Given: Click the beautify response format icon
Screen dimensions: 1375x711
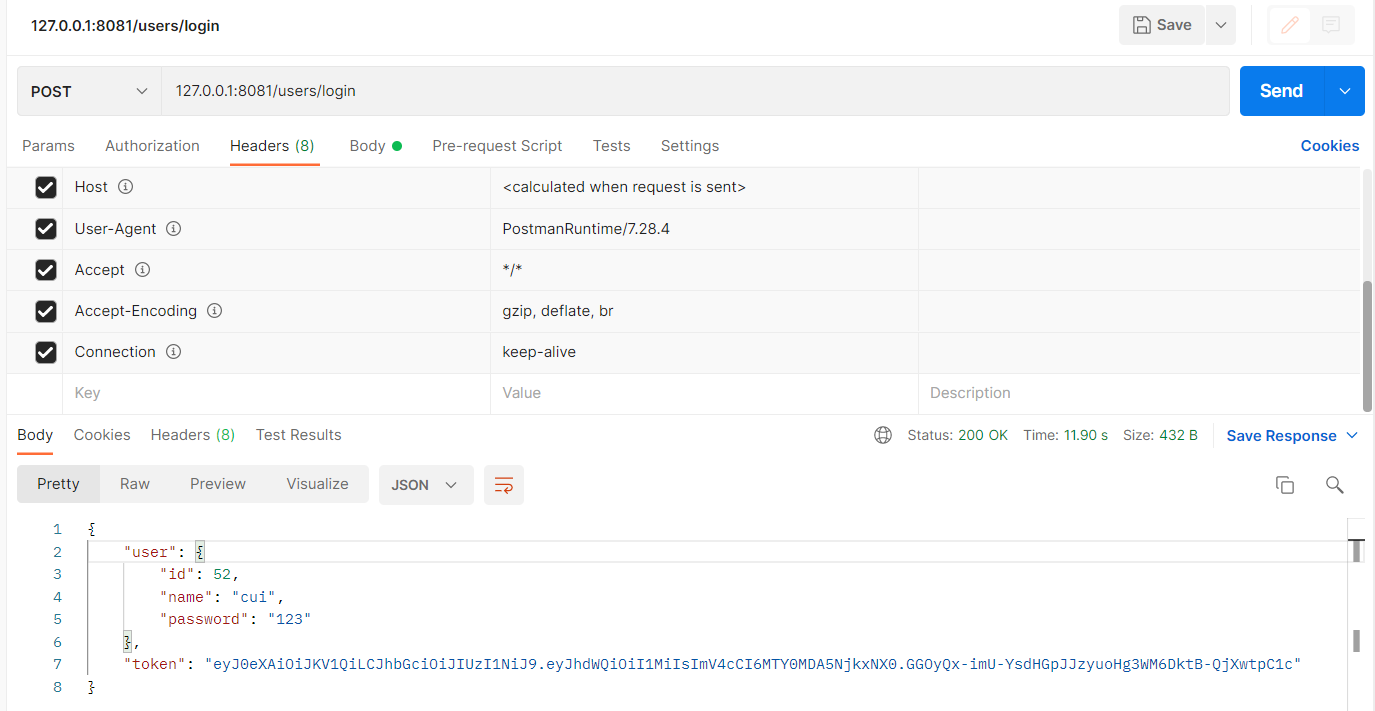Looking at the screenshot, I should click(x=503, y=484).
